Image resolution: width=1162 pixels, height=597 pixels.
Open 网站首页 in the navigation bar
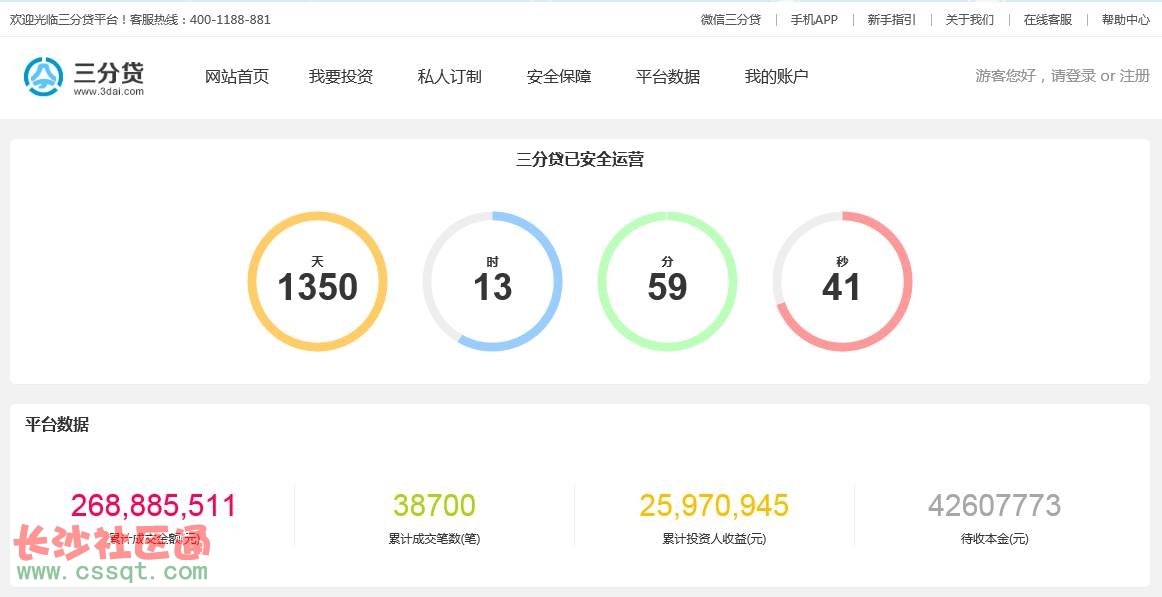point(236,76)
